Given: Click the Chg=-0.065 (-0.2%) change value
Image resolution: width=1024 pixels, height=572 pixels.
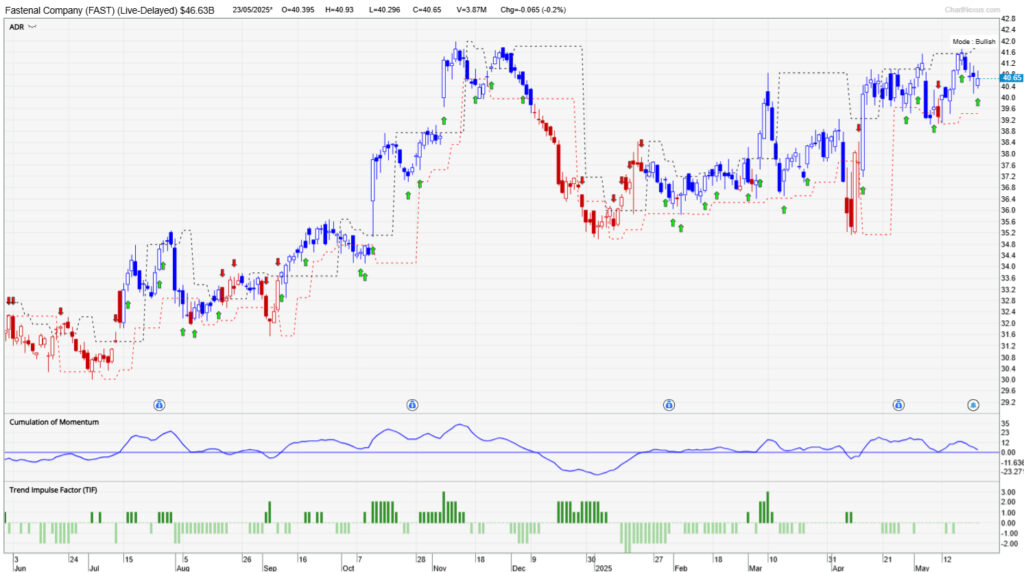Looking at the screenshot, I should click(533, 10).
